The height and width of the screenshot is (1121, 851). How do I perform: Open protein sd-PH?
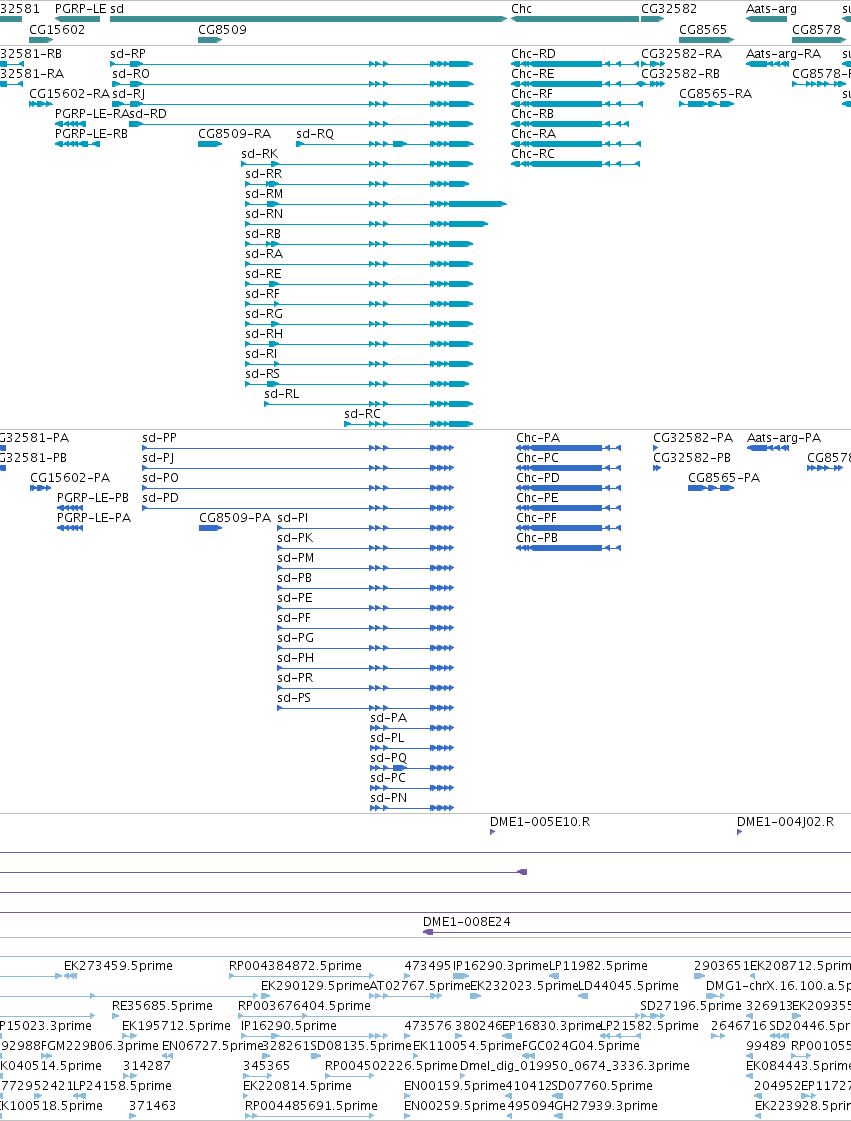coord(295,658)
